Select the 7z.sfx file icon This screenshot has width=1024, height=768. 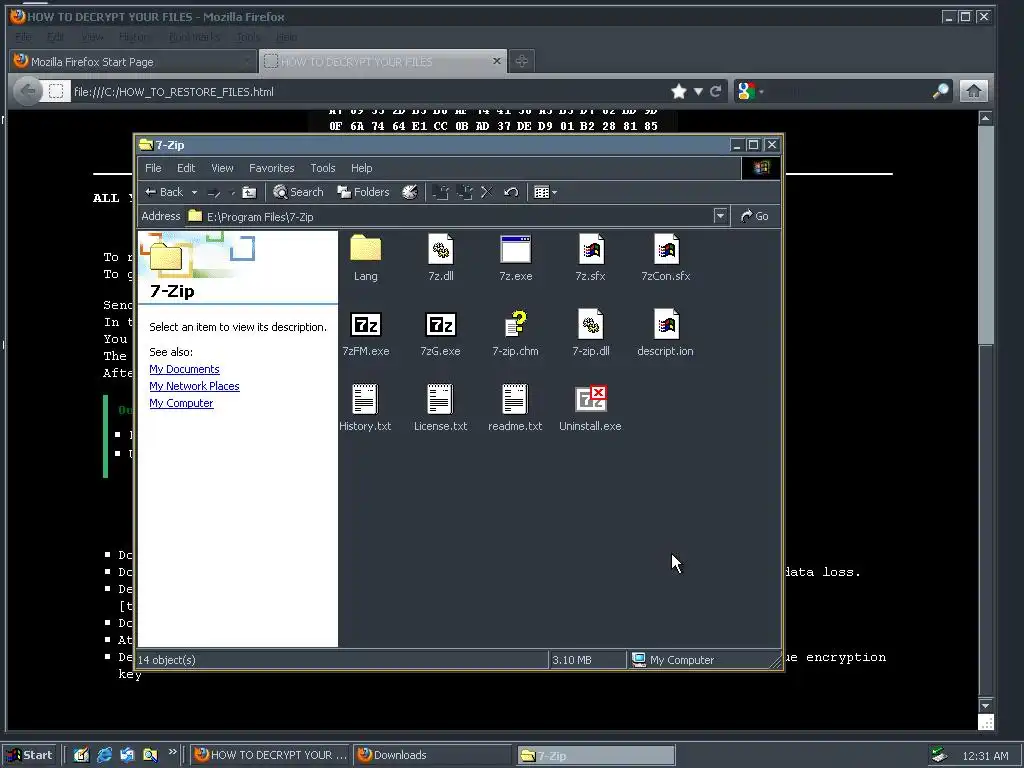click(590, 249)
